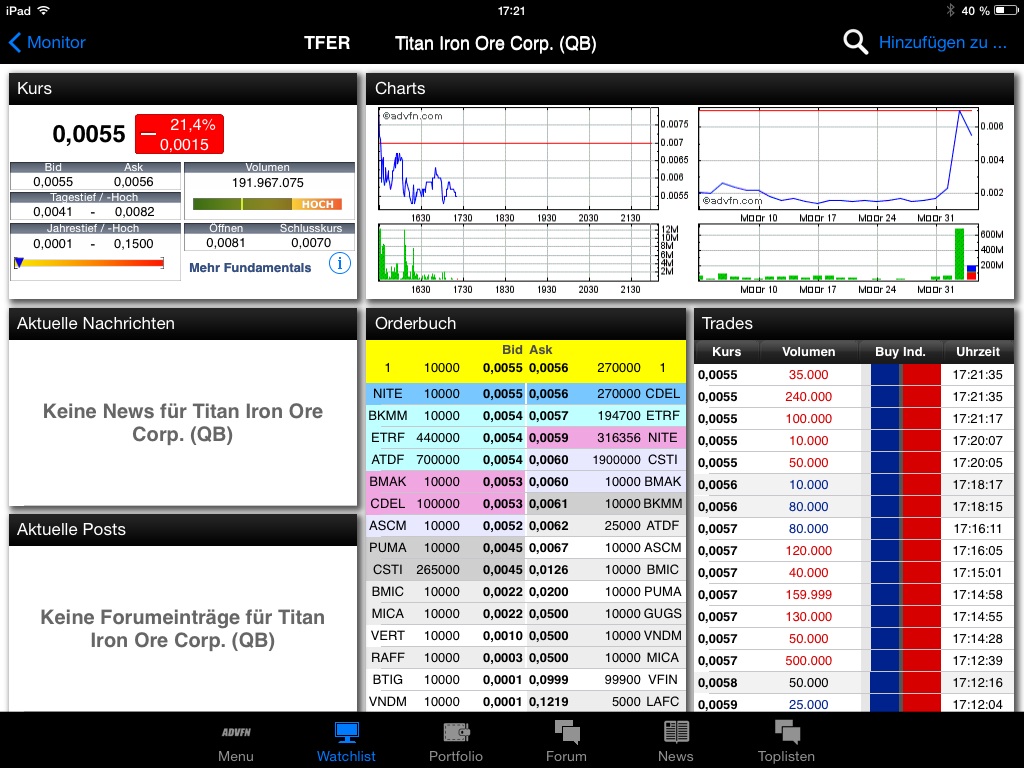Open the Forum section
Image resolution: width=1024 pixels, height=768 pixels.
click(566, 740)
